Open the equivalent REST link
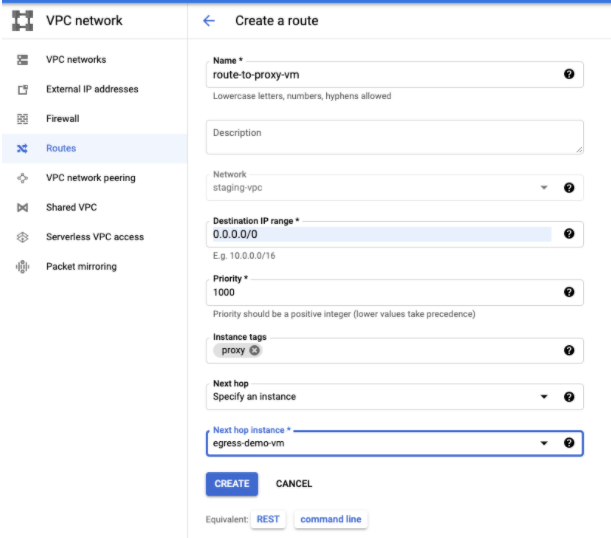This screenshot has width=611, height=538. (268, 519)
